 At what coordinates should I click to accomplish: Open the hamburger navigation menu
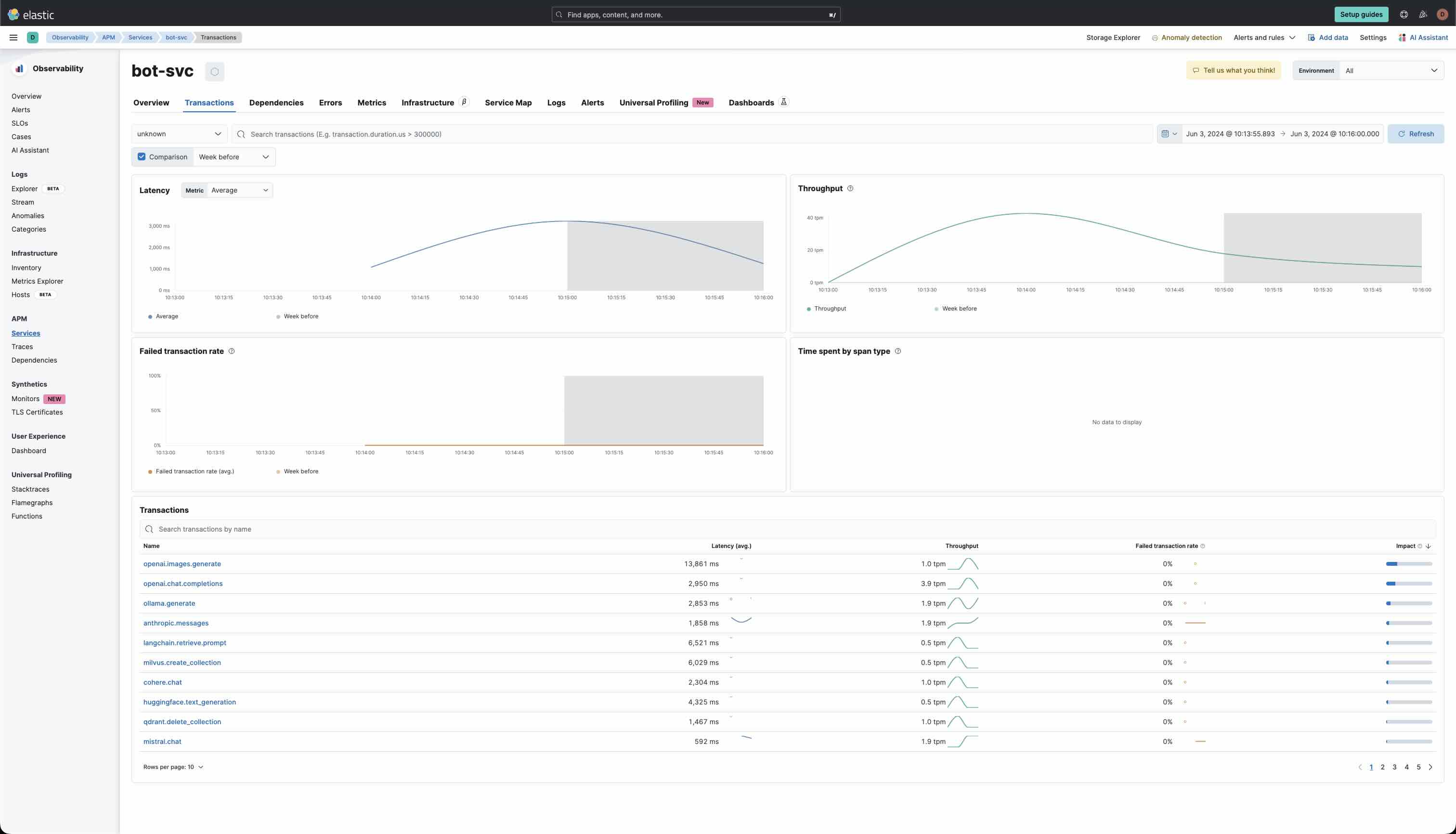pos(13,37)
